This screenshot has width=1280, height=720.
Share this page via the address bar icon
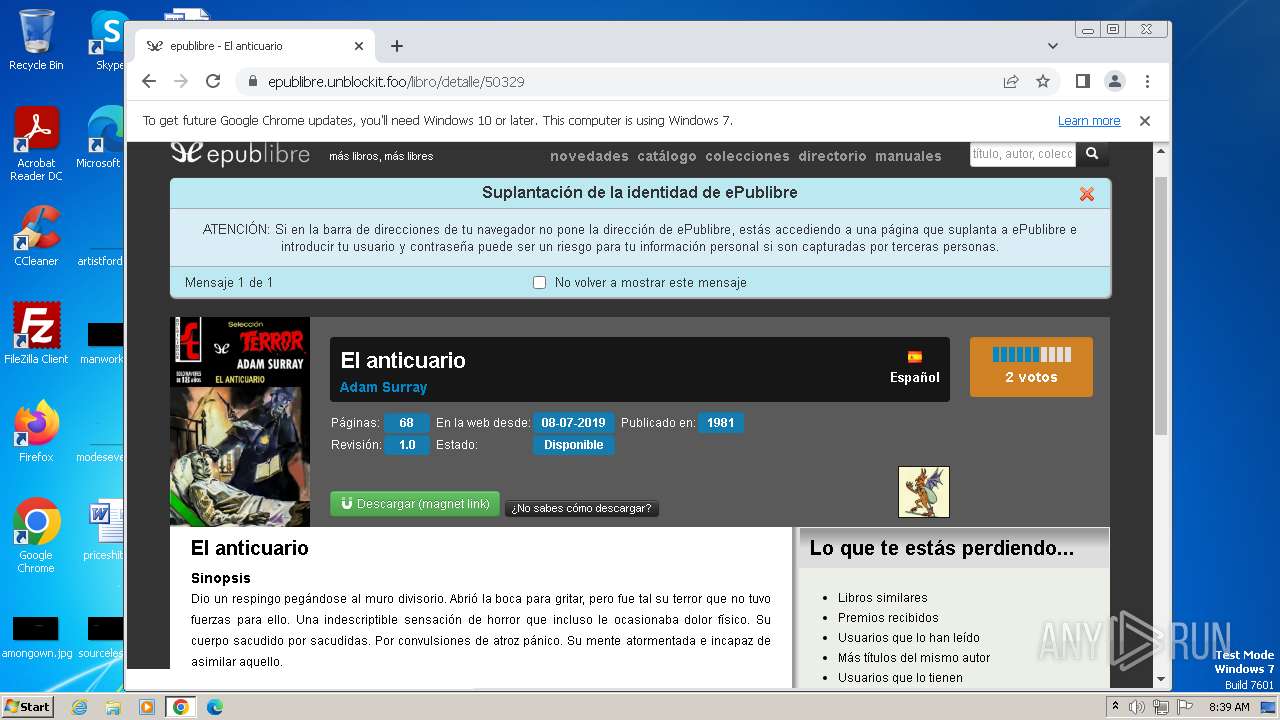[1011, 81]
